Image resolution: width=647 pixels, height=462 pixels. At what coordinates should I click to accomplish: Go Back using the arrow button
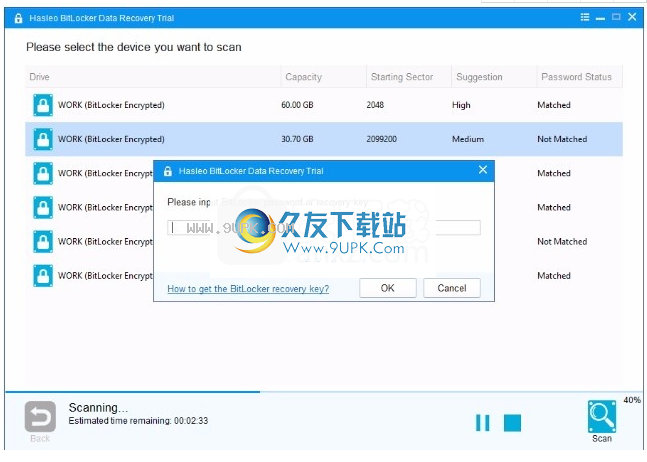pyautogui.click(x=40, y=417)
